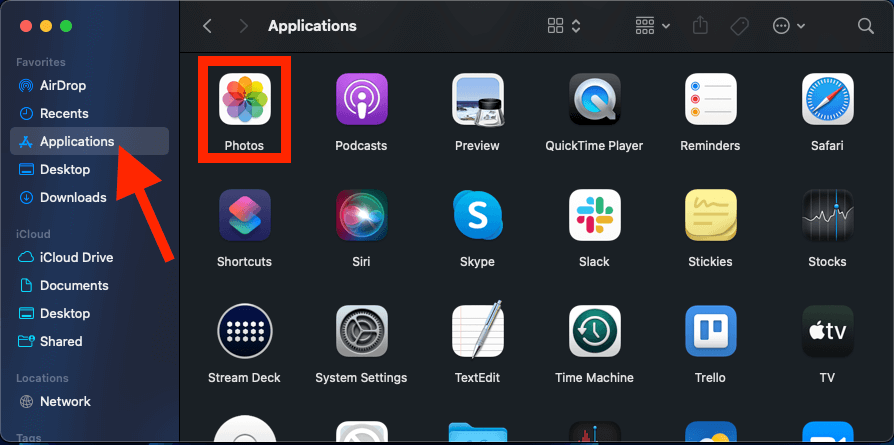Click the Locations section header

click(42, 378)
